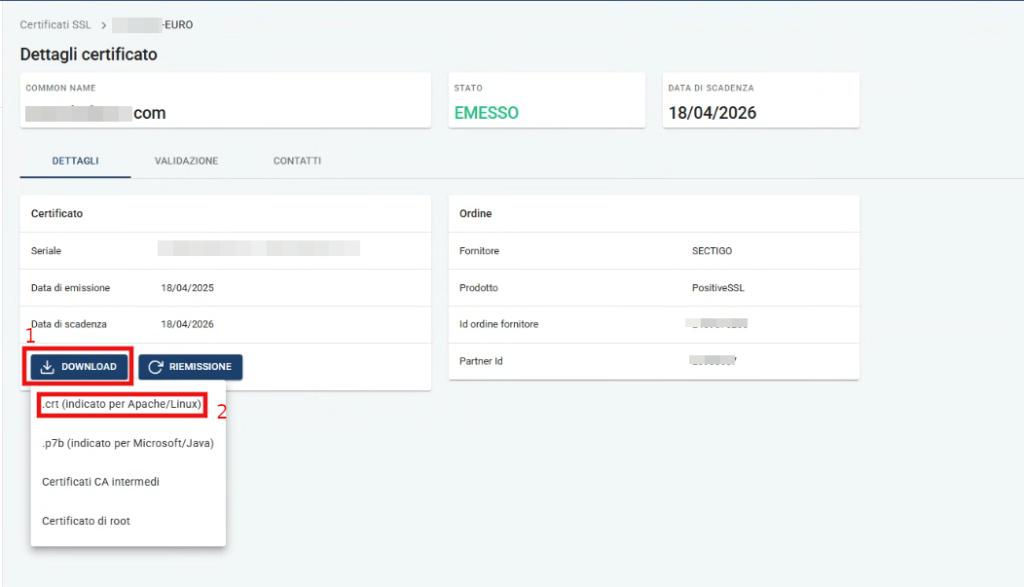Click the download arrow icon on DOWNLOAD button
The width and height of the screenshot is (1024, 587).
[47, 367]
